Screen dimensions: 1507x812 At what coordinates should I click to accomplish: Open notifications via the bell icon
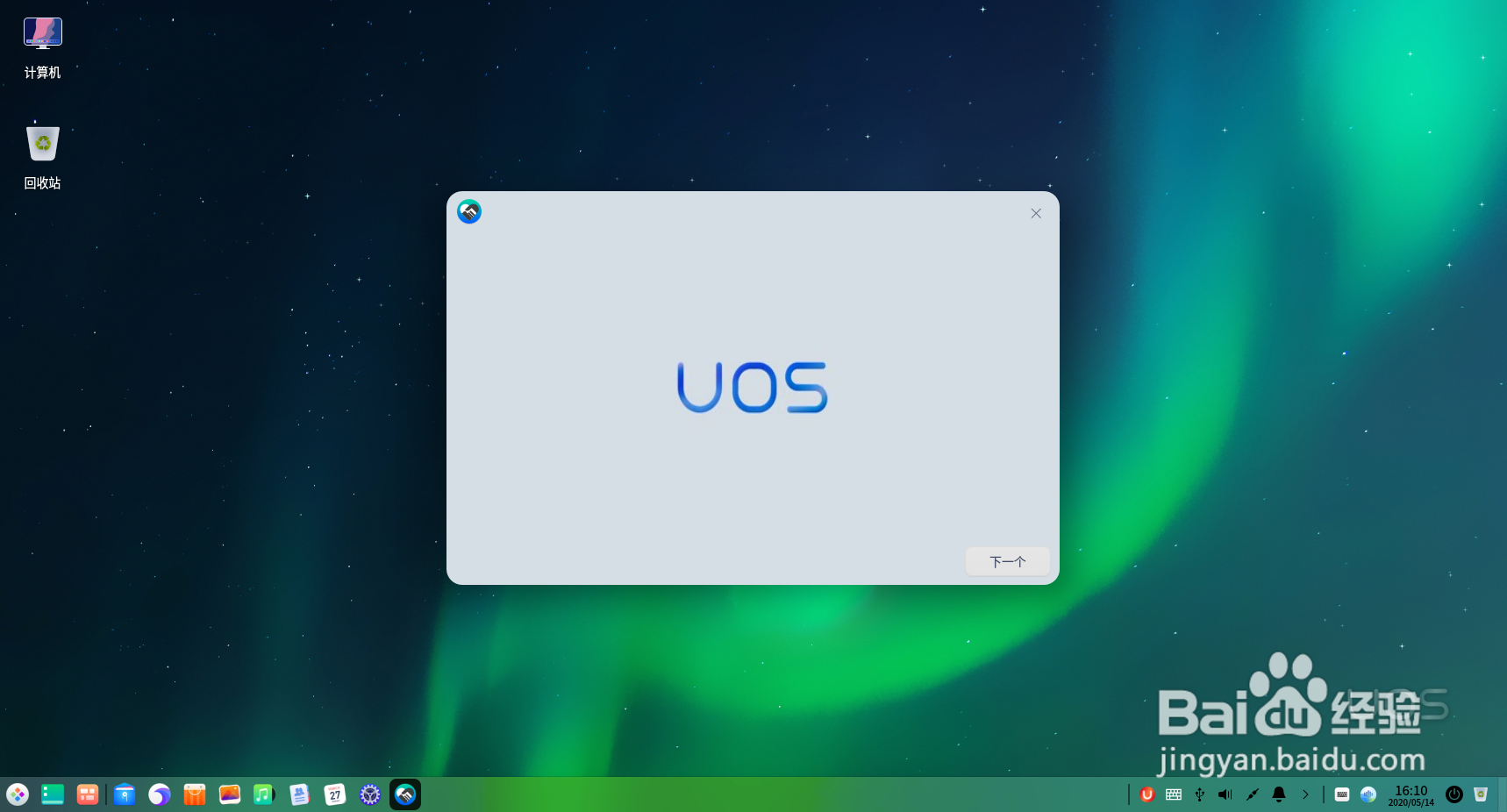[1279, 794]
